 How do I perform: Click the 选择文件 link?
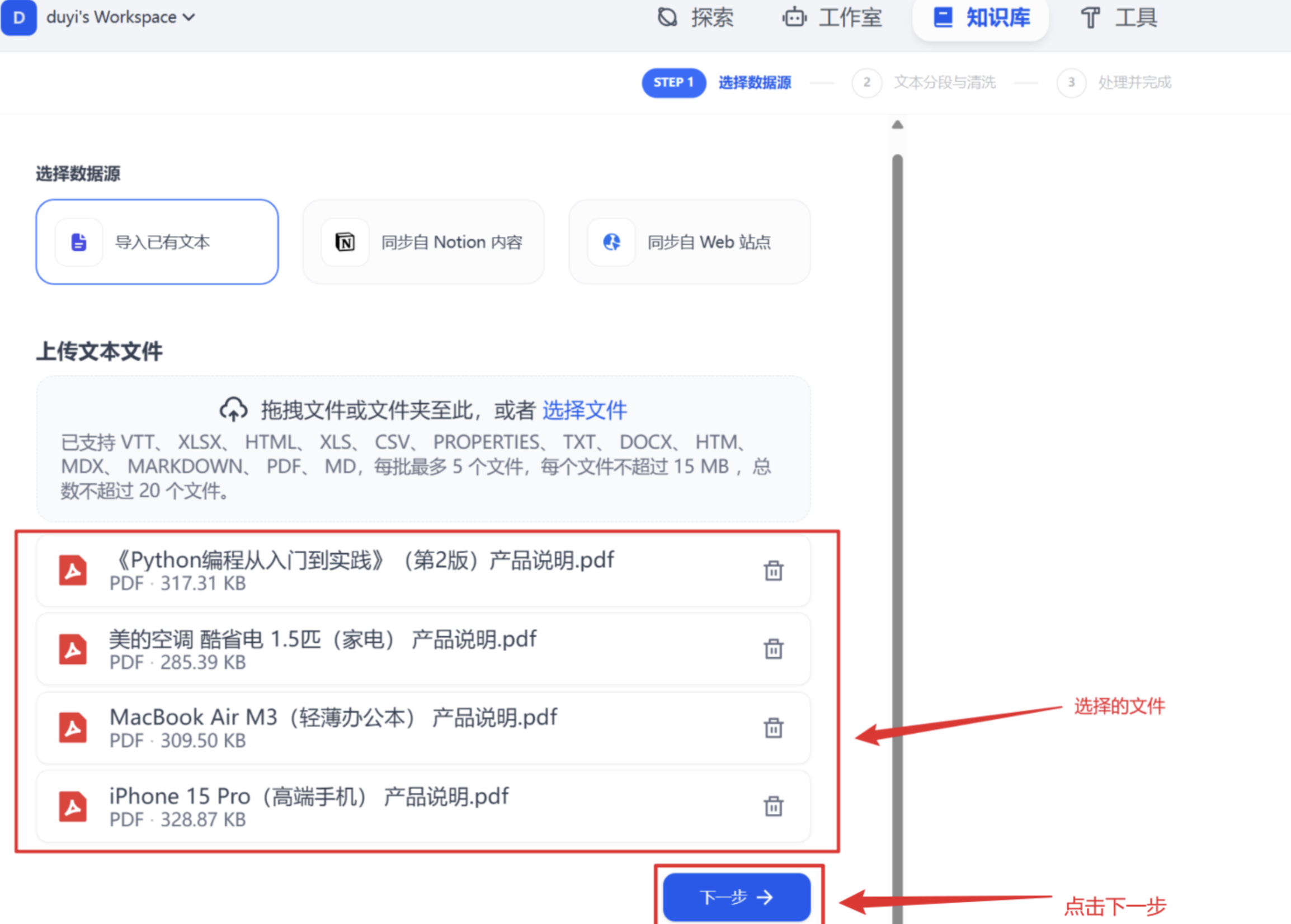coord(585,410)
